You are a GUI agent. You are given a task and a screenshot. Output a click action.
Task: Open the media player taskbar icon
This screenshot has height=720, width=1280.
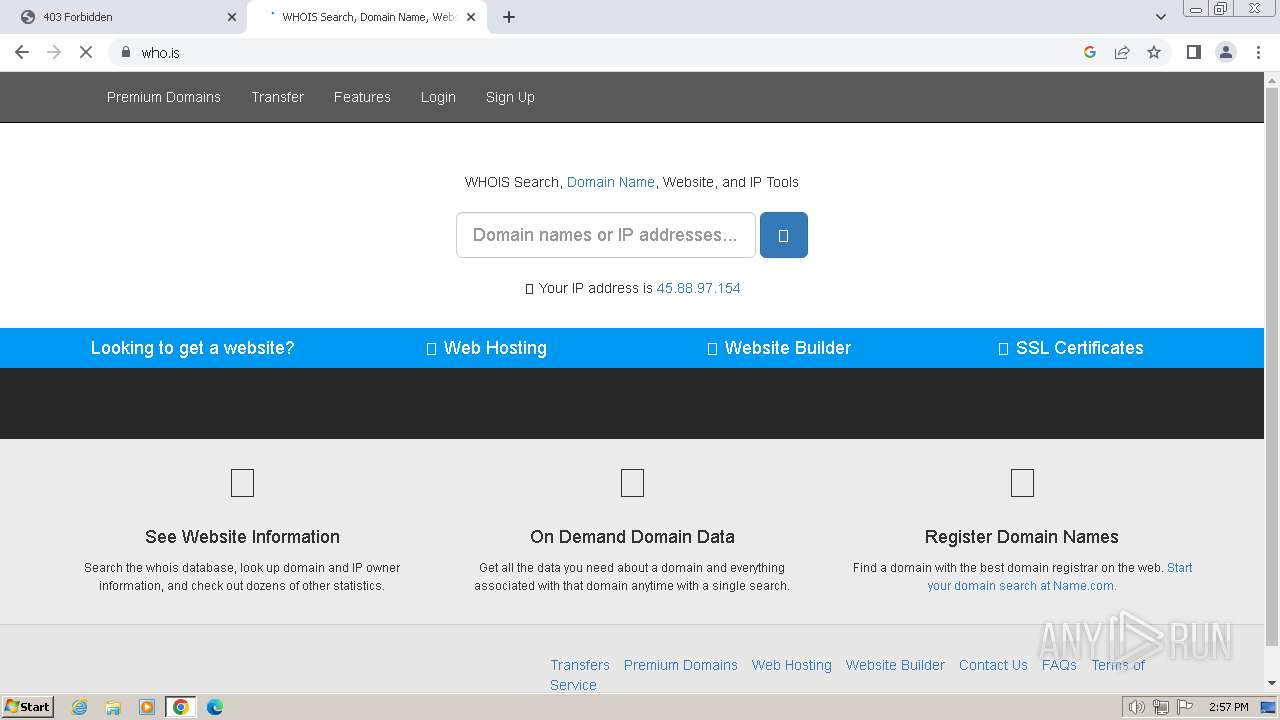[x=147, y=707]
